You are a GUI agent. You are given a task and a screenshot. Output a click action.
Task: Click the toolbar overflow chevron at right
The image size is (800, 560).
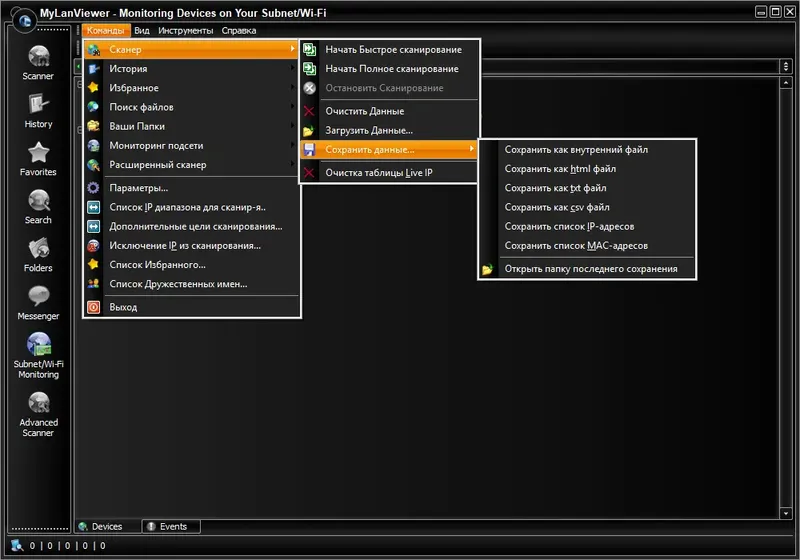point(786,66)
